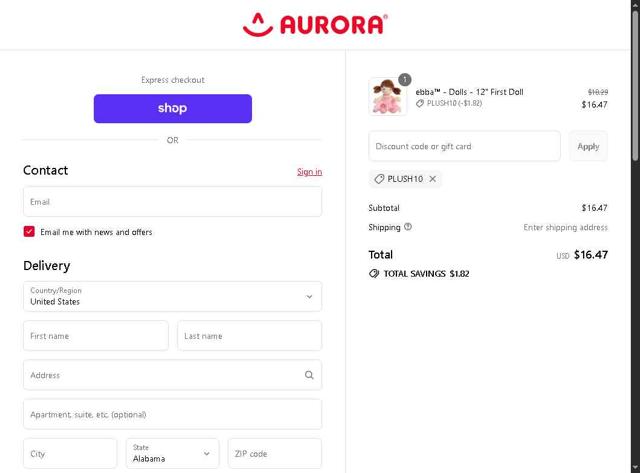Click the Aurora logo in the header
This screenshot has width=640, height=473.
[x=315, y=25]
